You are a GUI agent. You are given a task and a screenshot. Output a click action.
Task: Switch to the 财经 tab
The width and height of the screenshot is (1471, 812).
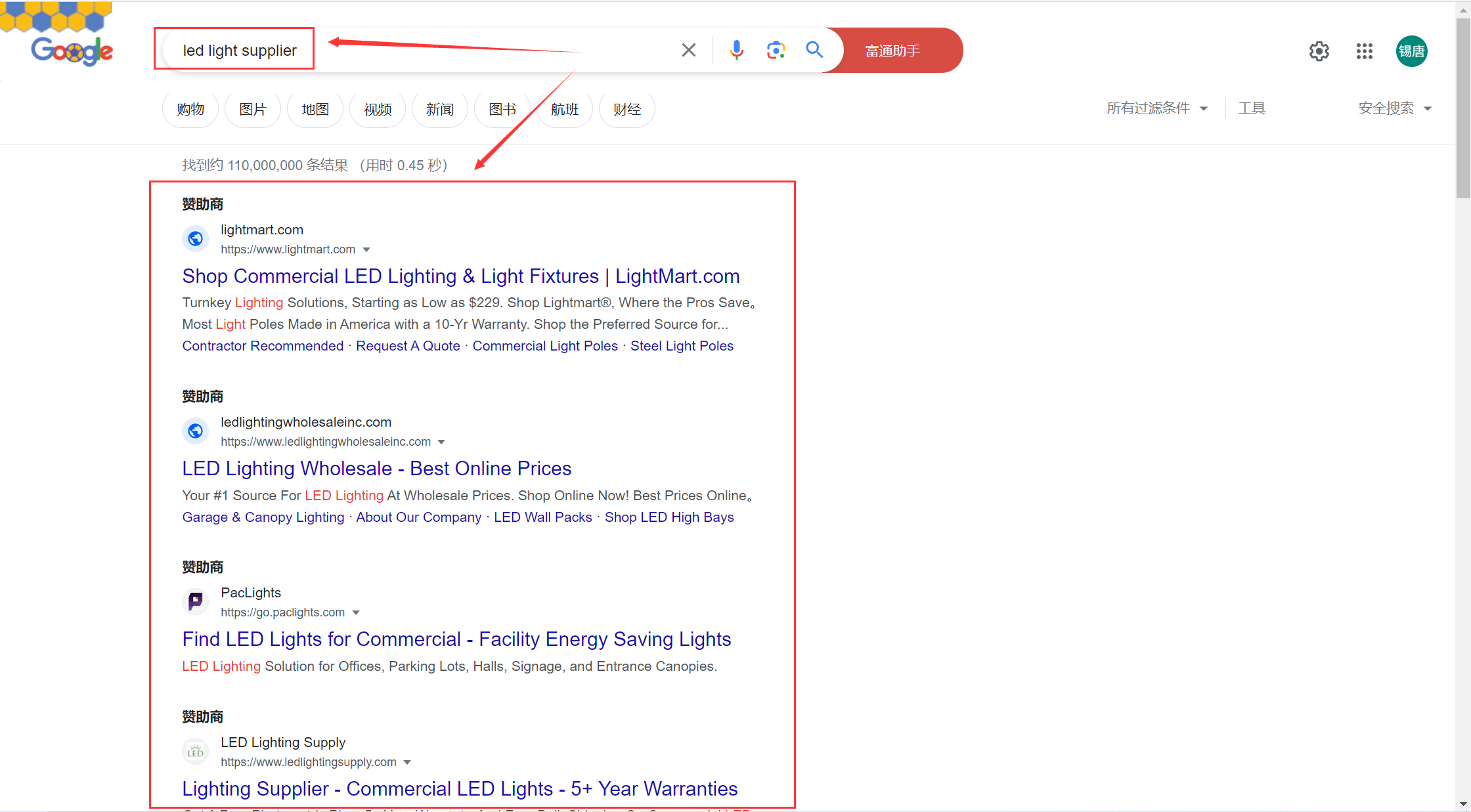point(627,109)
